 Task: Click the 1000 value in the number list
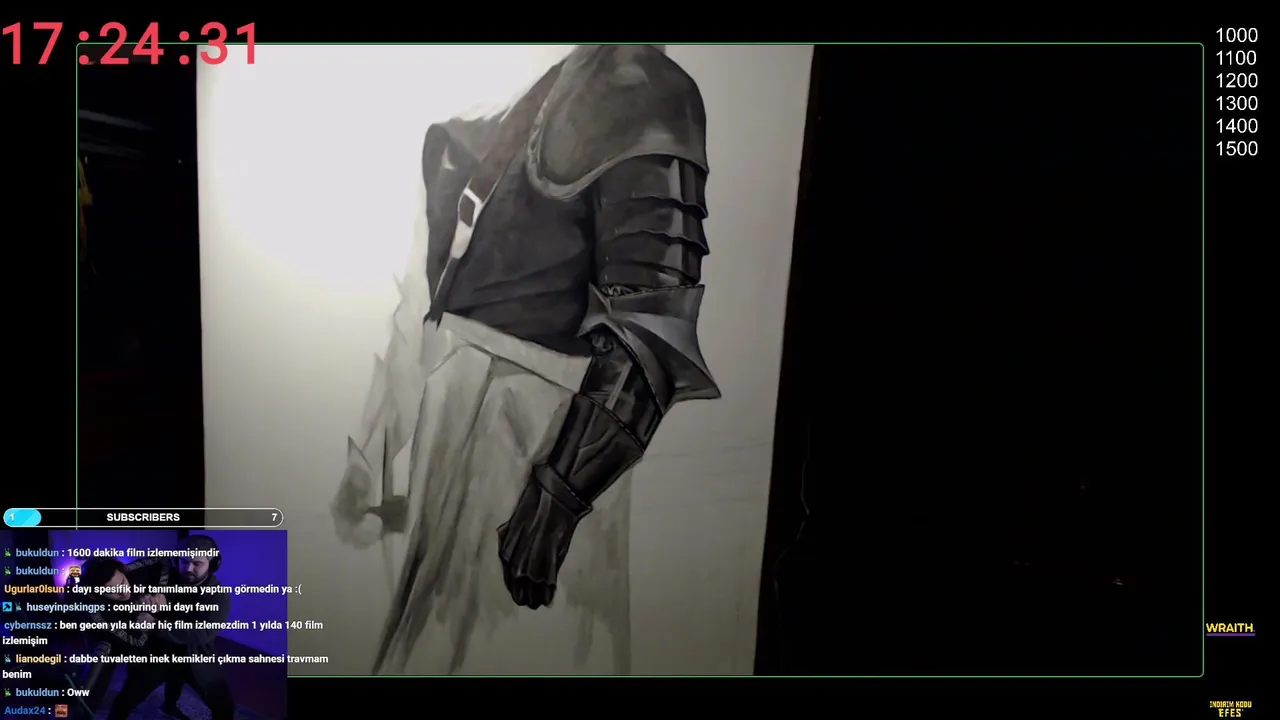[x=1236, y=36]
